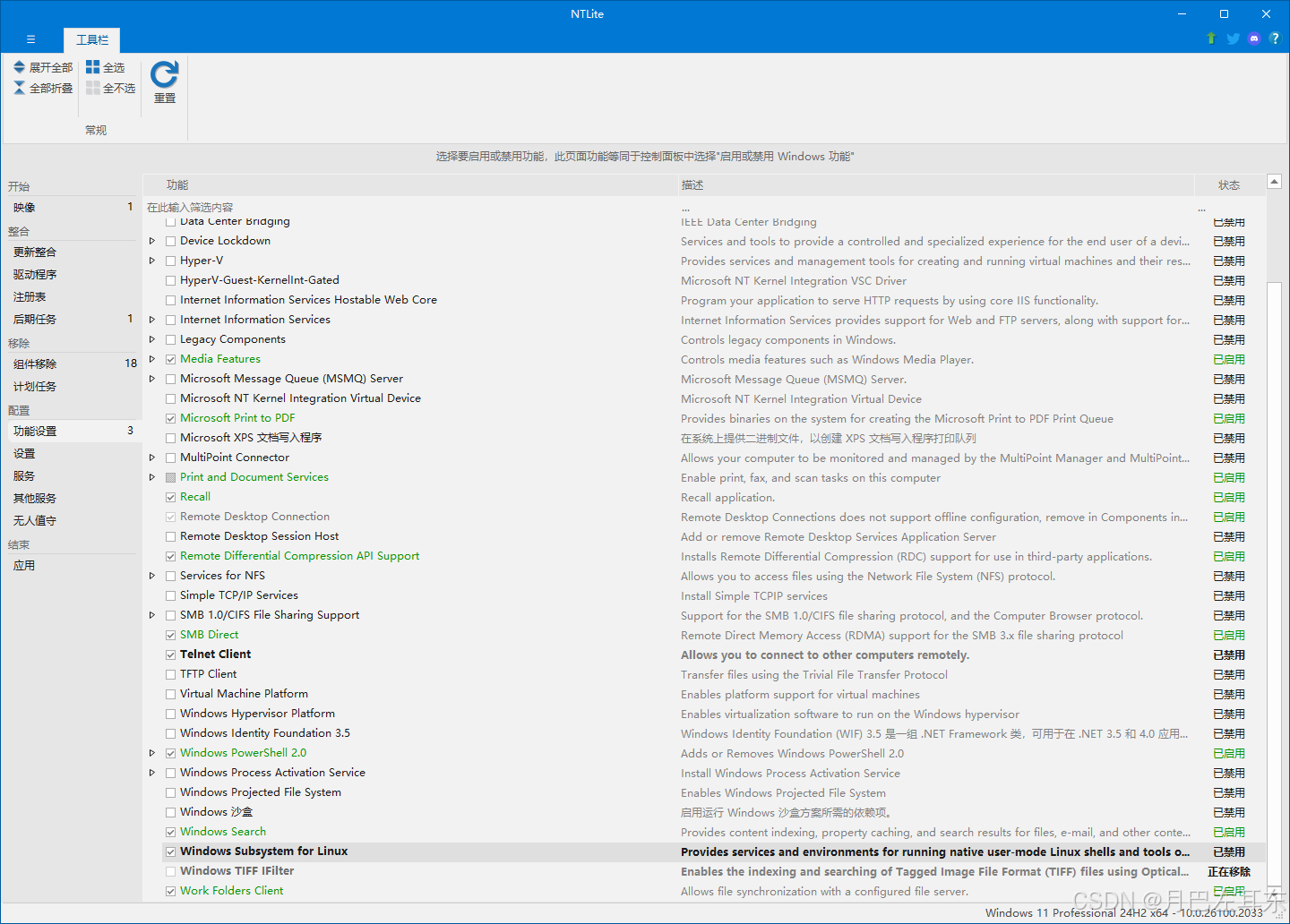1290x924 pixels.
Task: Expand SMB 1.0/CIFS File Sharing Support
Action: point(152,615)
